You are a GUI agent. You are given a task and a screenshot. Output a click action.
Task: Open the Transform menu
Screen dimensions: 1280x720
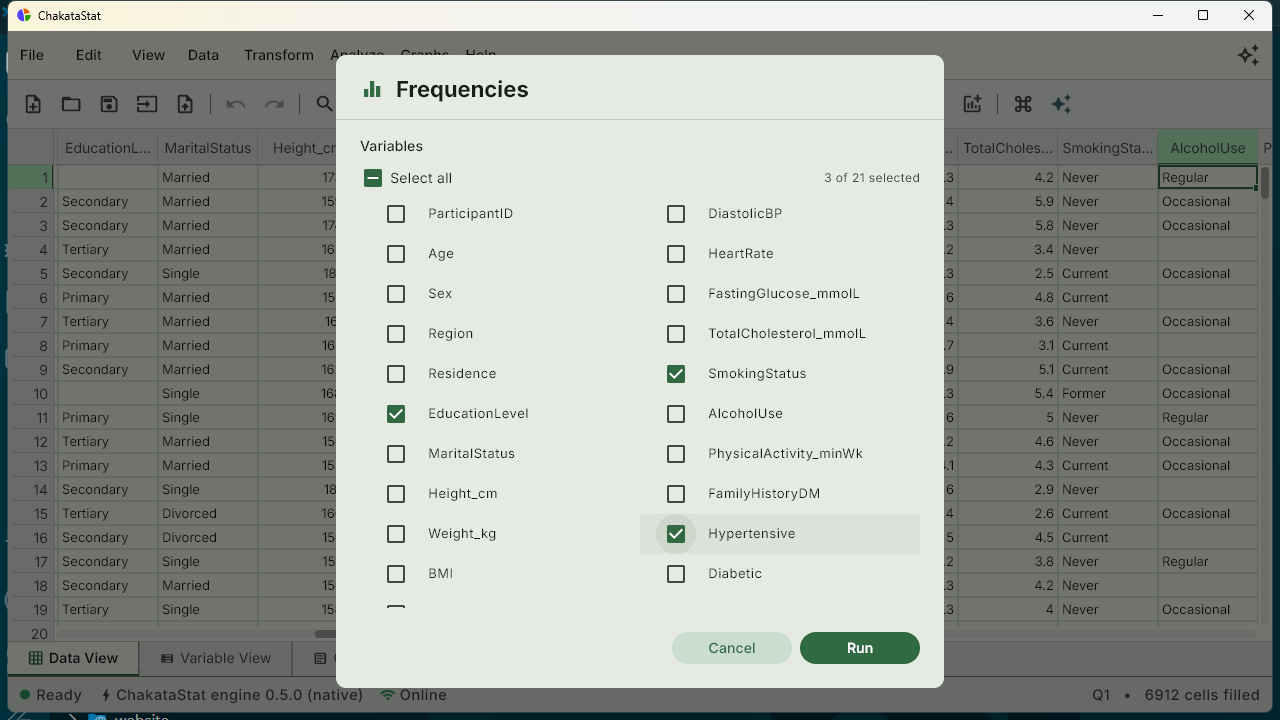(x=279, y=55)
